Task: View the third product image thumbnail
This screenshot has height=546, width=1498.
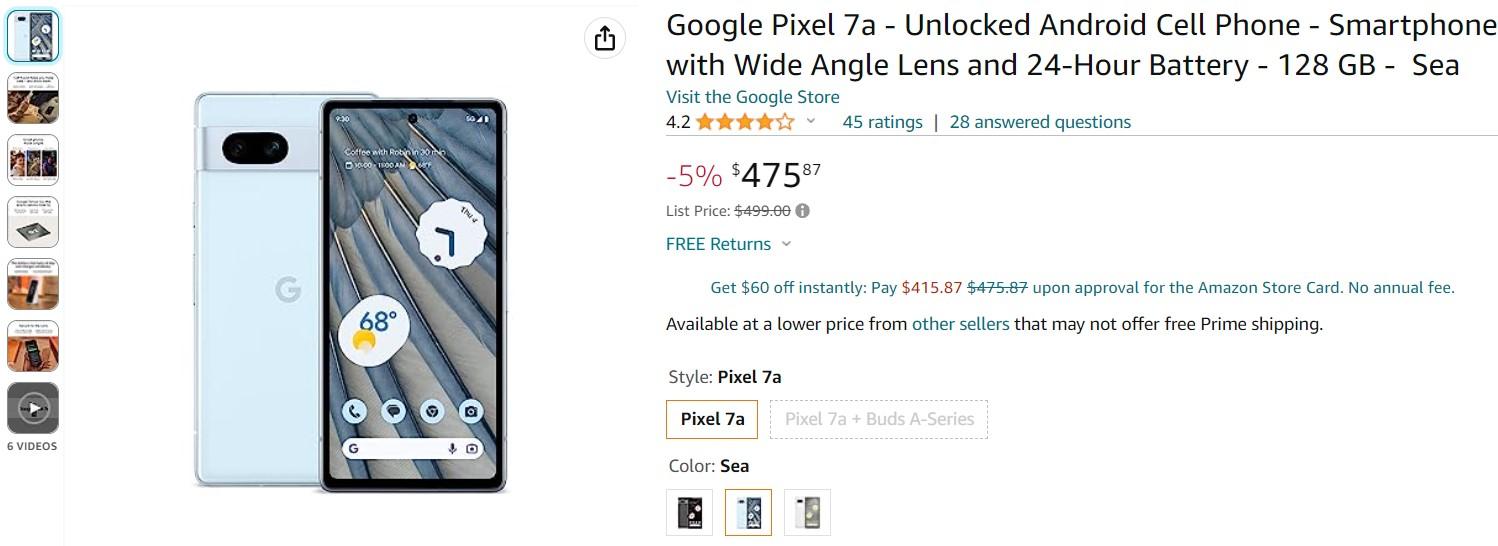Action: tap(33, 160)
